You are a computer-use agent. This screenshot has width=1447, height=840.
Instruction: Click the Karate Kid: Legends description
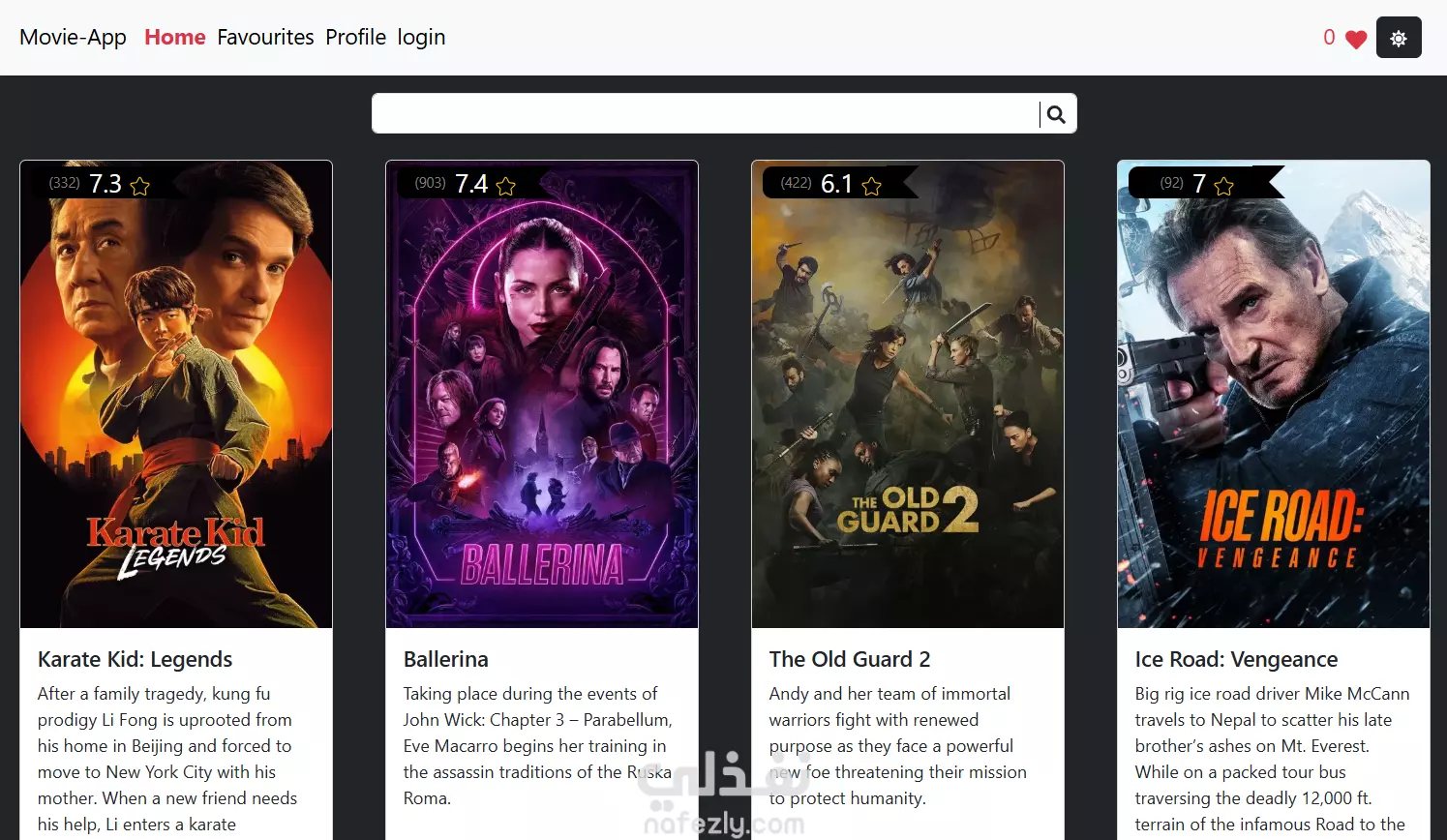coord(167,760)
